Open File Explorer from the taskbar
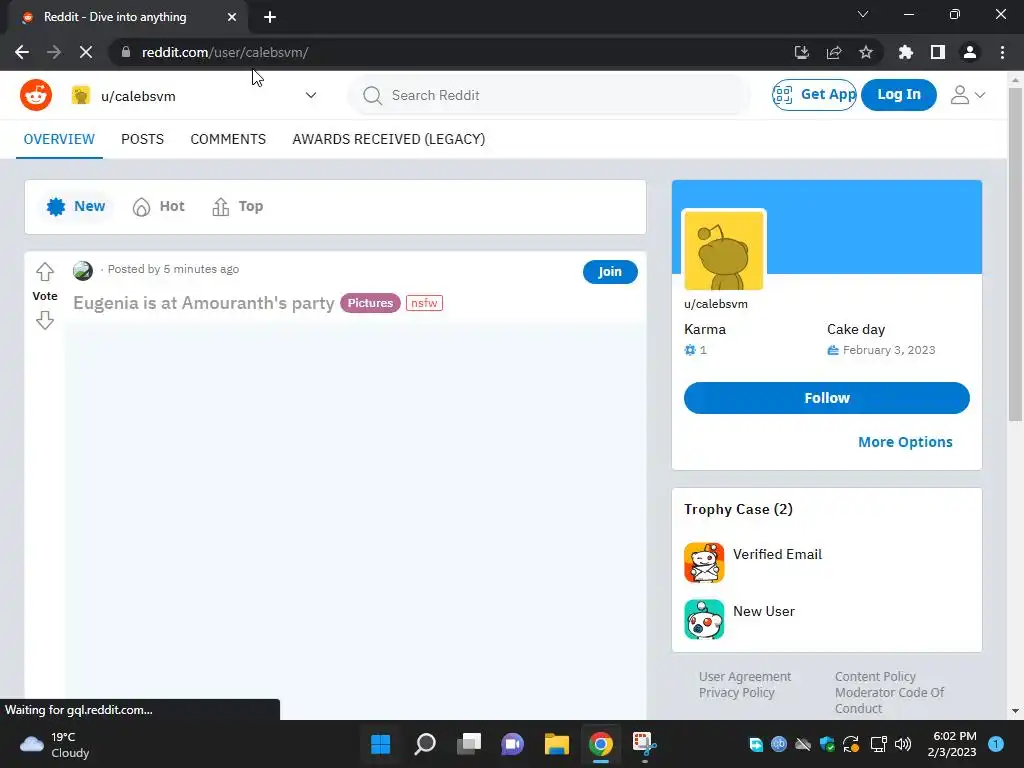This screenshot has width=1024, height=768. pyautogui.click(x=557, y=744)
